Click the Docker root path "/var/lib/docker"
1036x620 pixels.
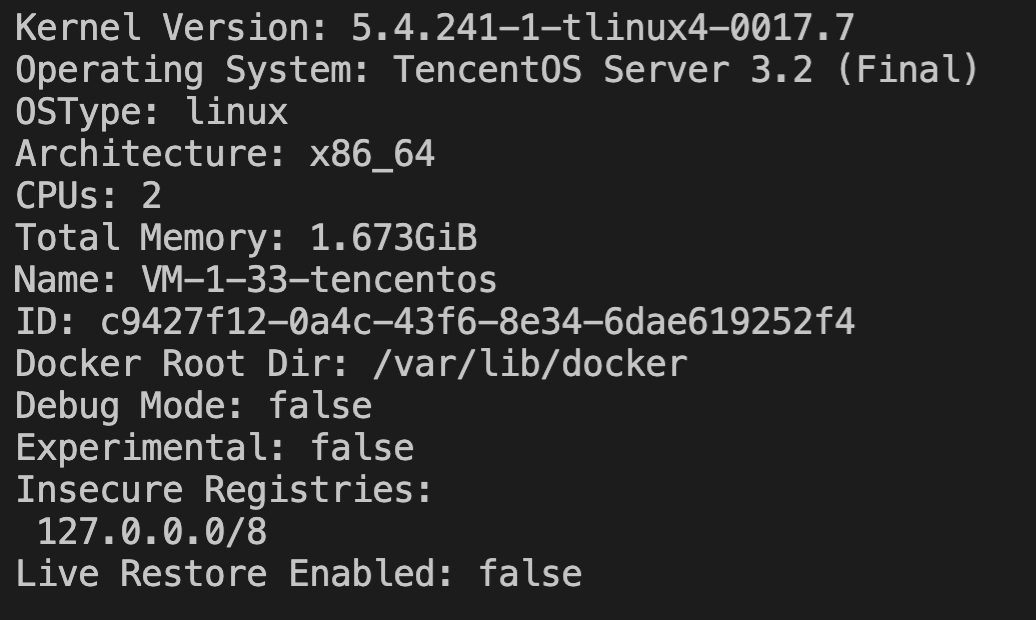coord(529,364)
